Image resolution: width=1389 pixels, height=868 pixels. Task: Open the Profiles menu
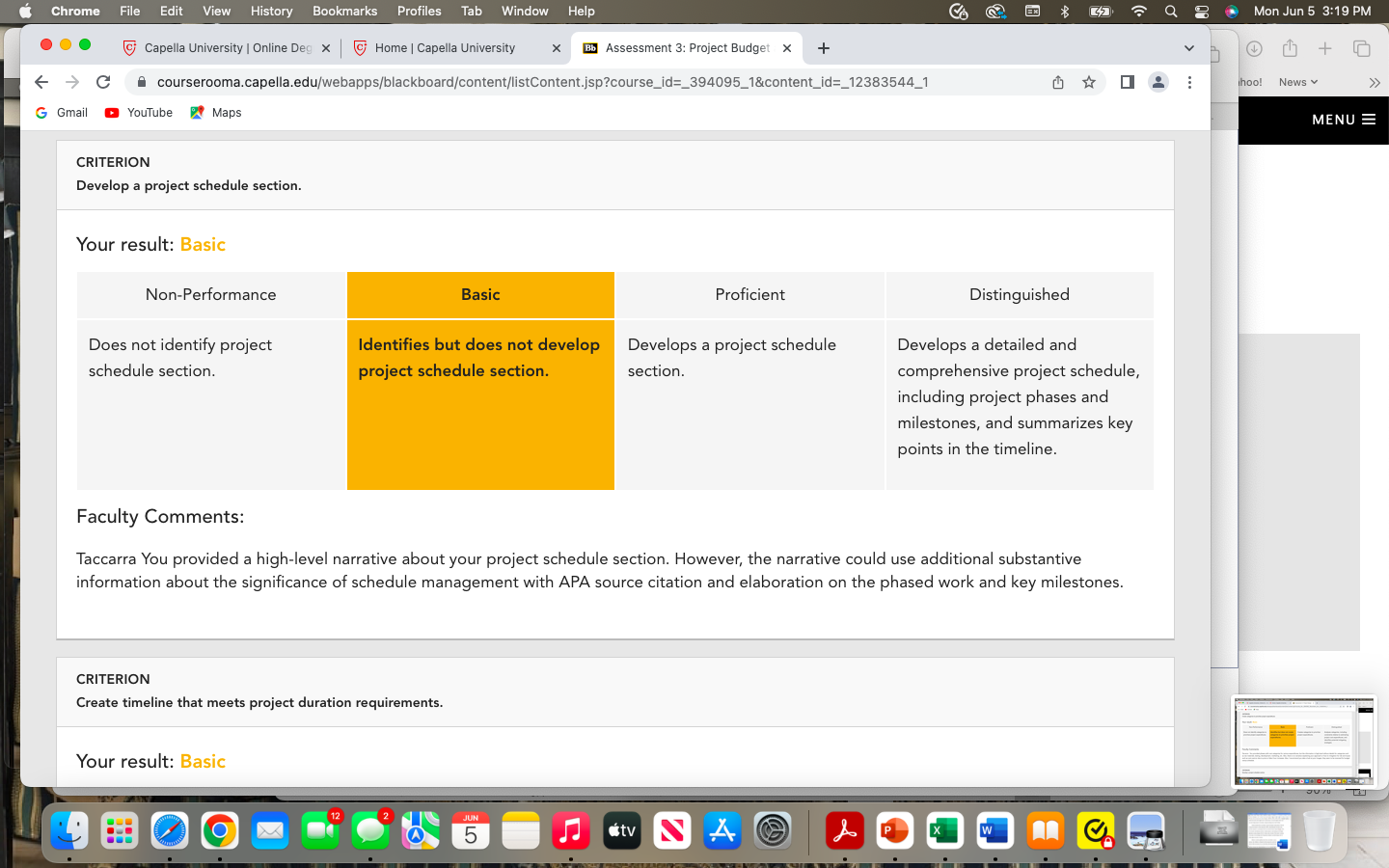click(419, 11)
